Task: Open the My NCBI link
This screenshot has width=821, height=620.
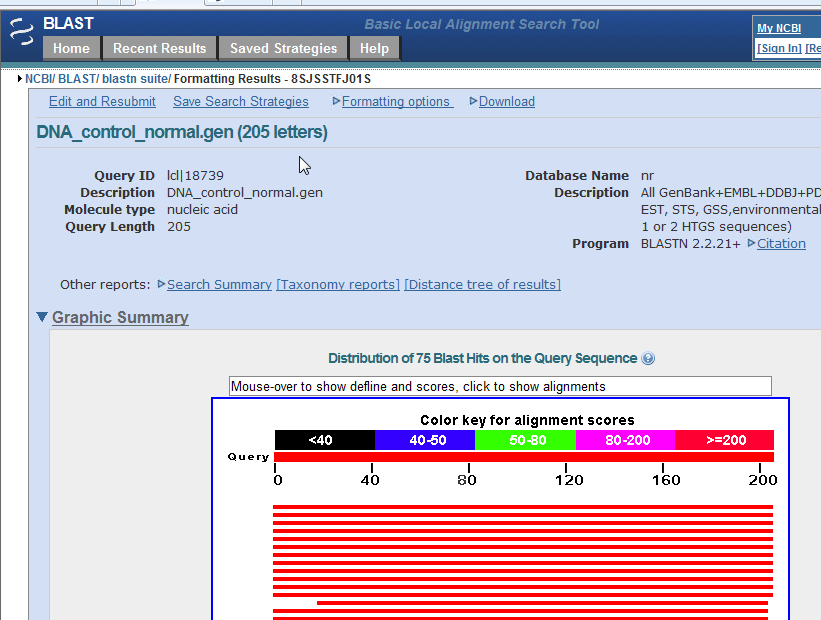Action: (779, 28)
